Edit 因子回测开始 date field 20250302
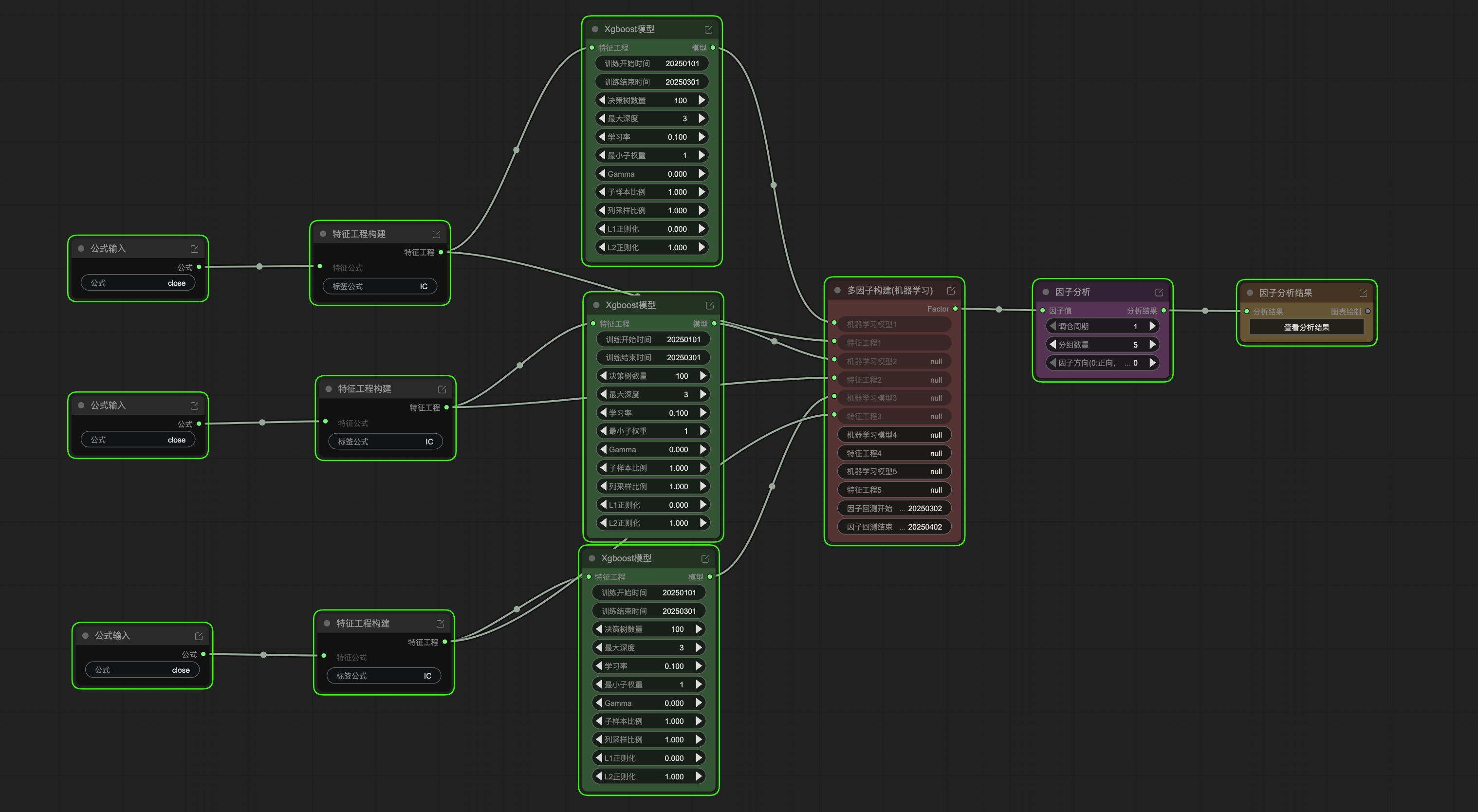The image size is (1478, 812). pyautogui.click(x=894, y=508)
